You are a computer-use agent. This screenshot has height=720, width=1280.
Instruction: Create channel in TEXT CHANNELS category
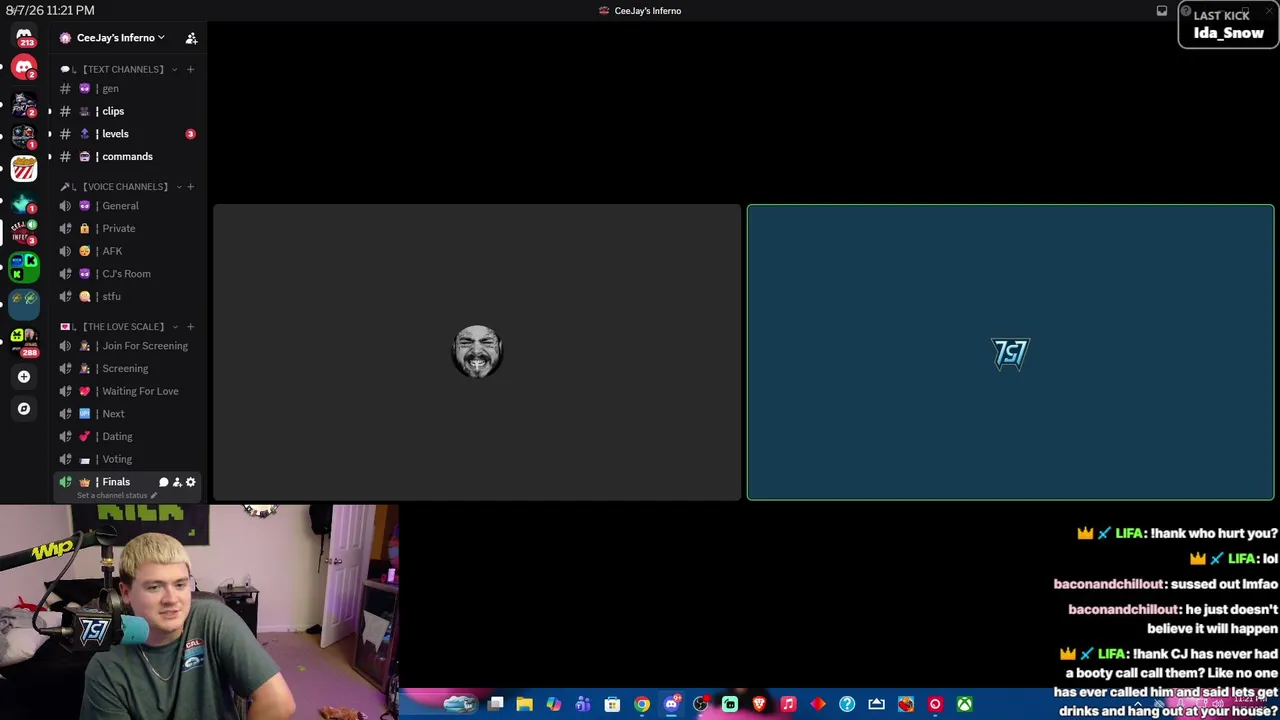pos(190,69)
